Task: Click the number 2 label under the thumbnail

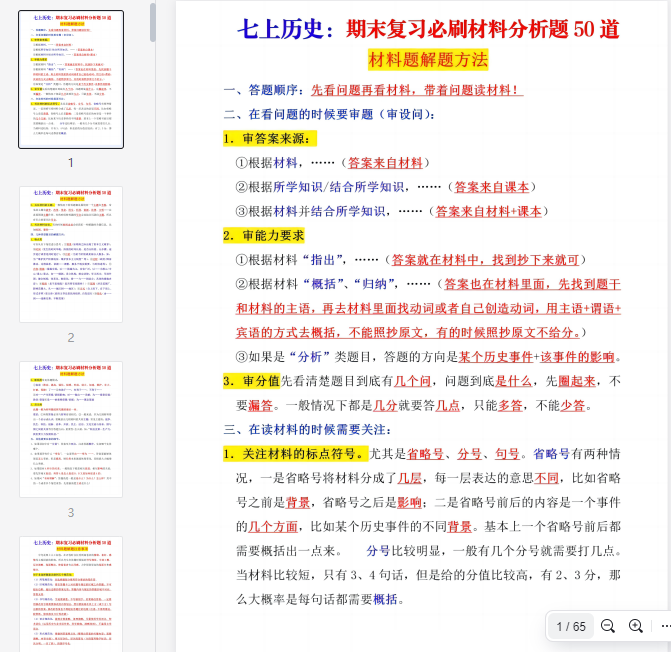Action: click(x=71, y=337)
